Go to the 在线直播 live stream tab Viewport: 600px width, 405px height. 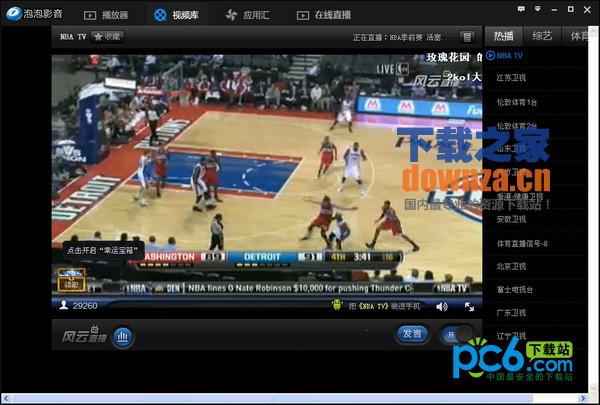click(x=324, y=15)
